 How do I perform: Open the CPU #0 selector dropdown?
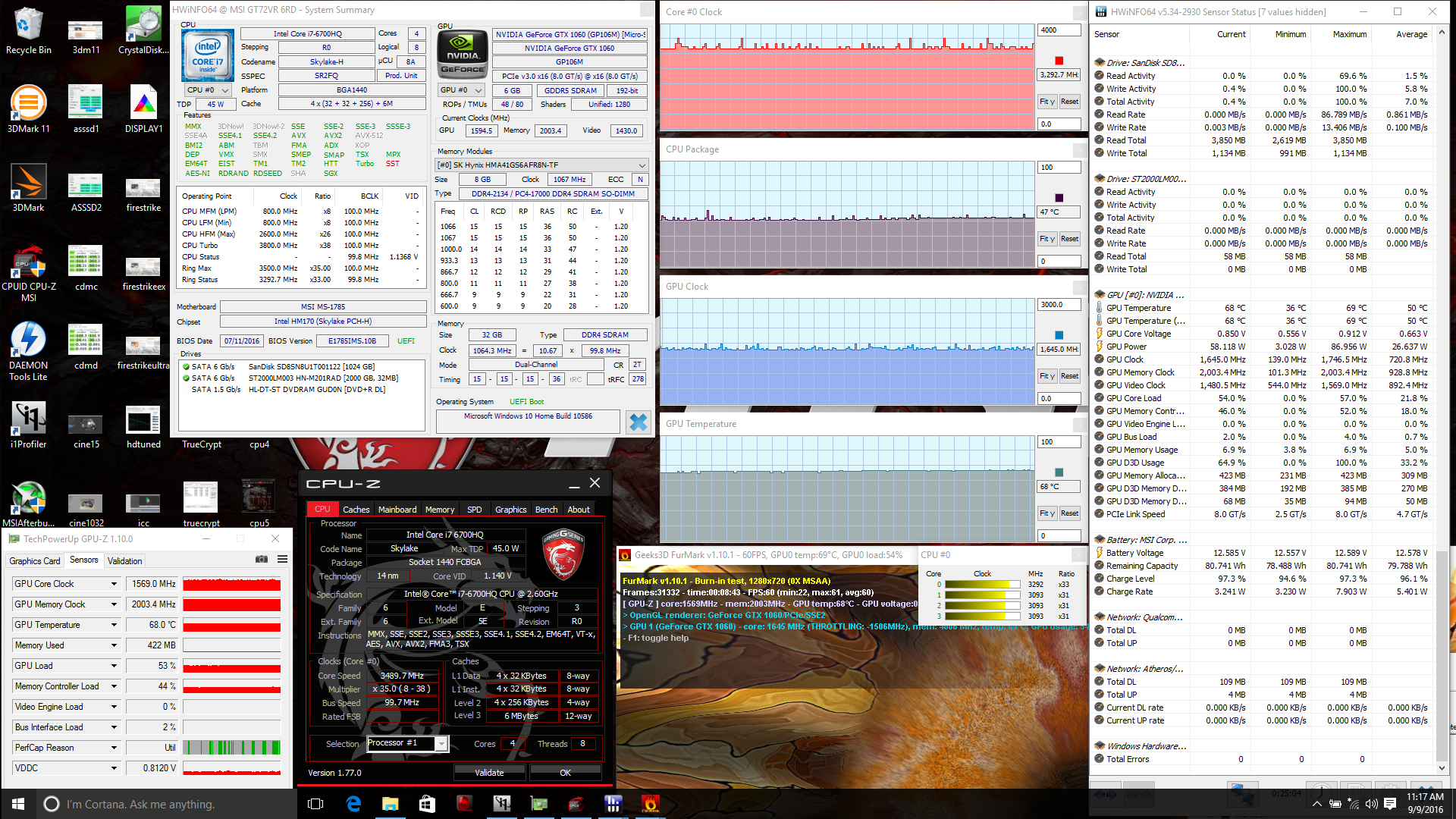[207, 89]
